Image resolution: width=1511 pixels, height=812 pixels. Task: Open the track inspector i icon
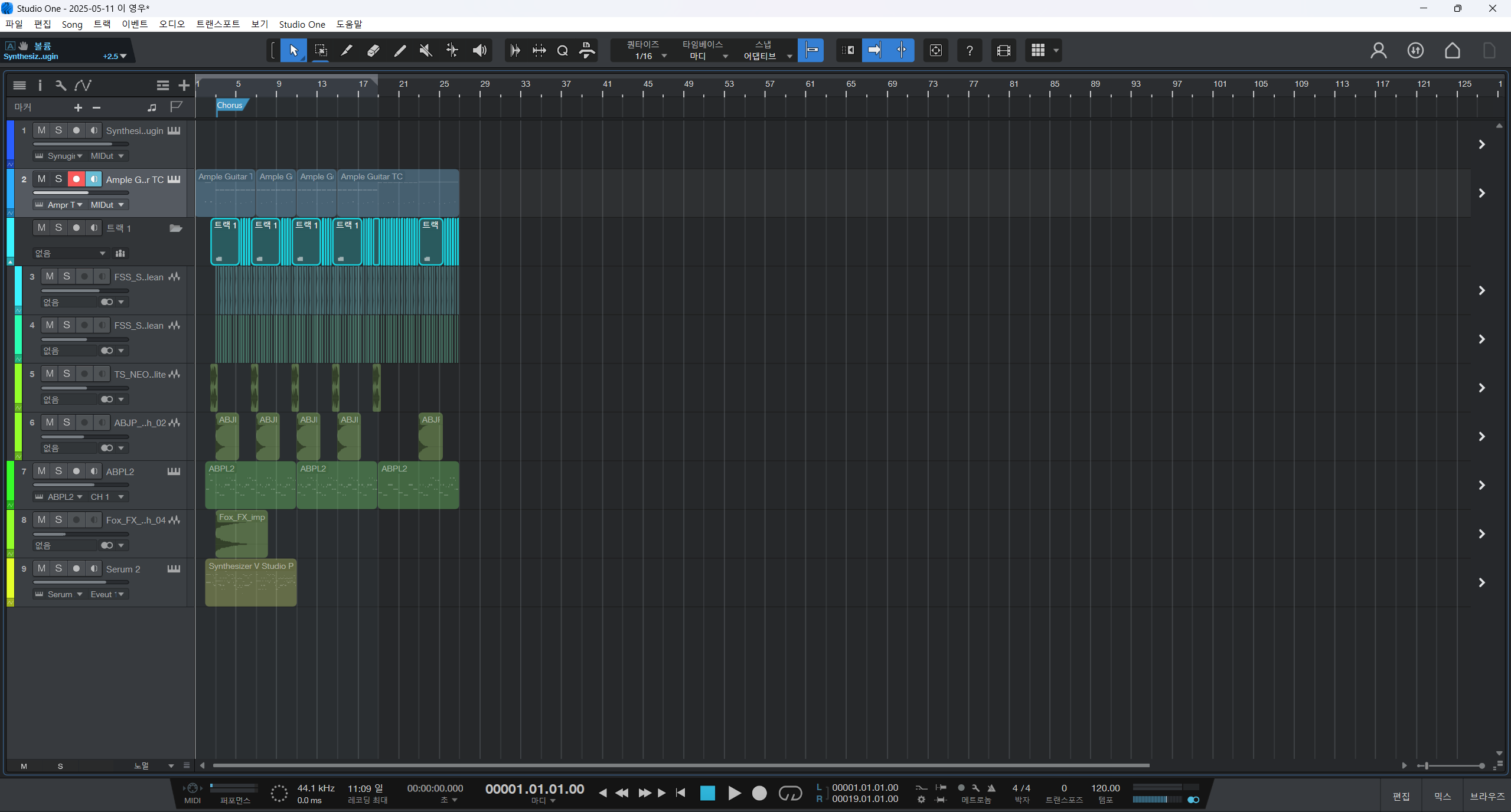[40, 86]
